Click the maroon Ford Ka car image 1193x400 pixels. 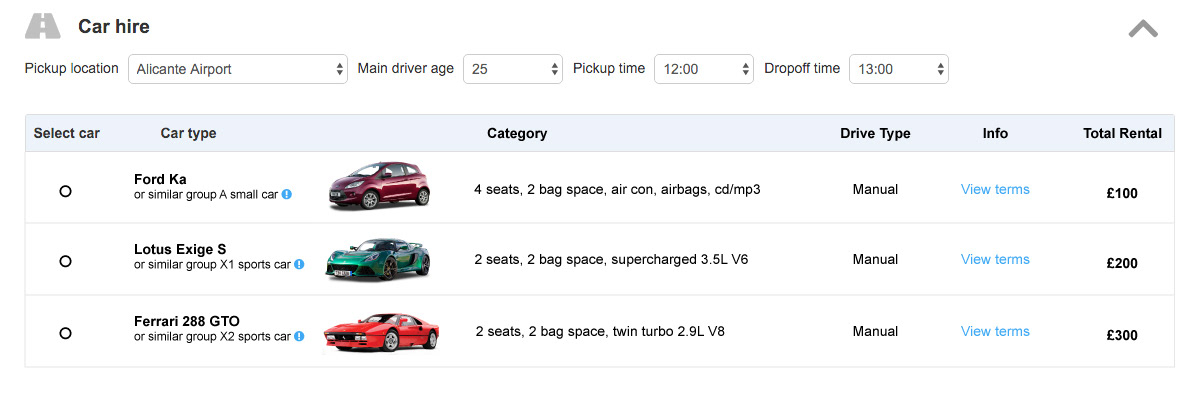click(379, 186)
